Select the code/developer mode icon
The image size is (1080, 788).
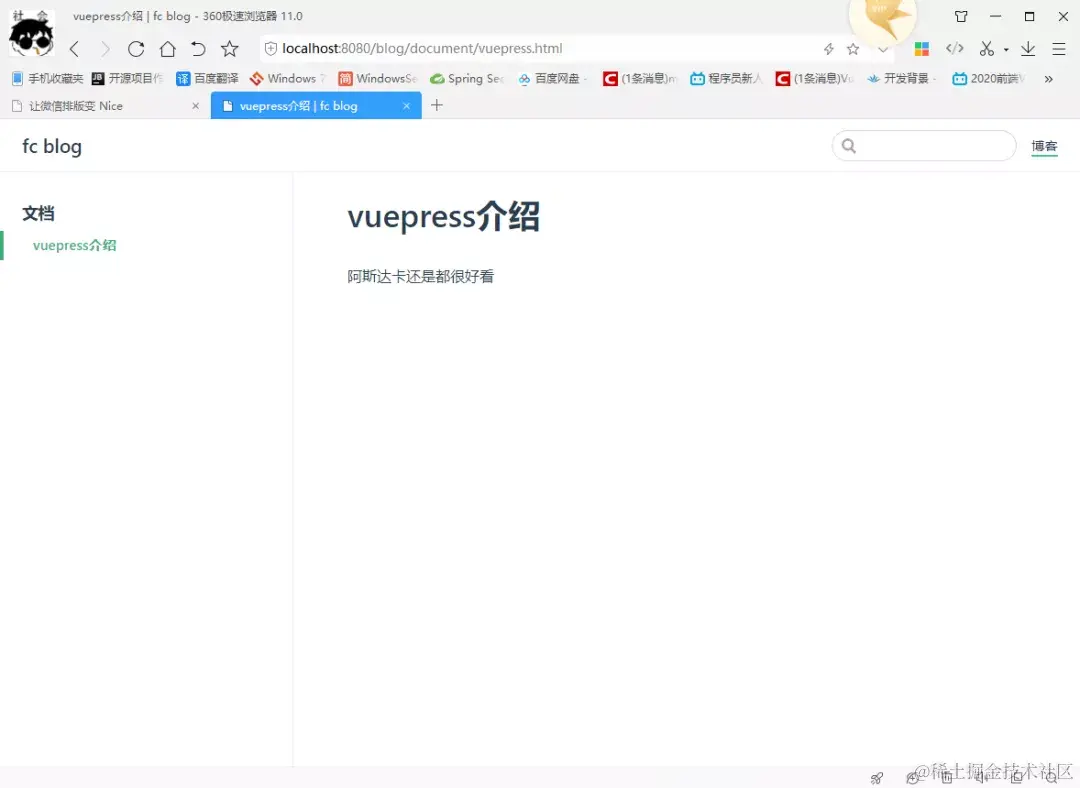point(953,48)
